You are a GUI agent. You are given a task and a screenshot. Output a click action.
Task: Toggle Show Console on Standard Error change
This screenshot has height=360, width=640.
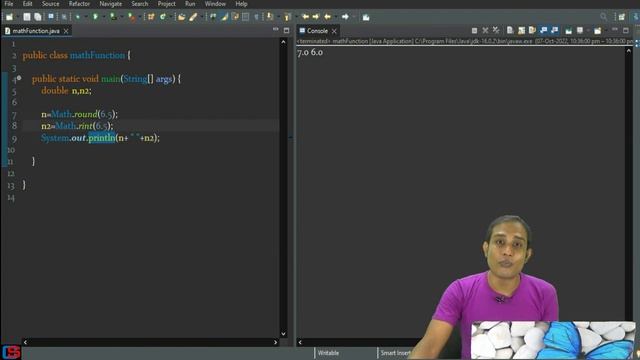(555, 30)
